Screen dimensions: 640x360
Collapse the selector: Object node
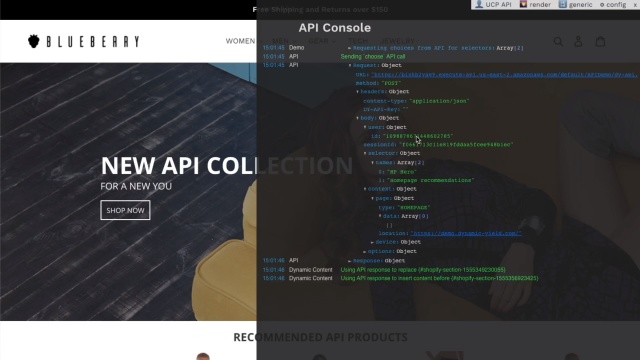coord(365,153)
